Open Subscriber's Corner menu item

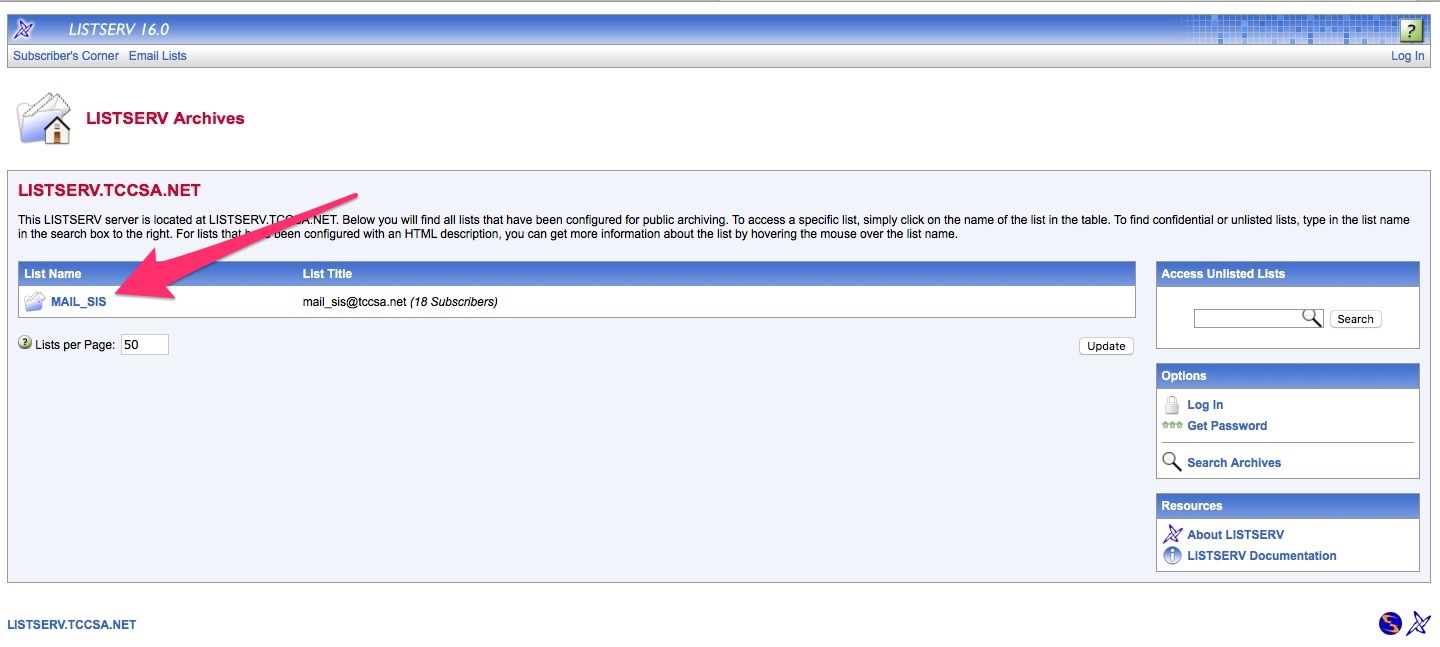(x=66, y=56)
